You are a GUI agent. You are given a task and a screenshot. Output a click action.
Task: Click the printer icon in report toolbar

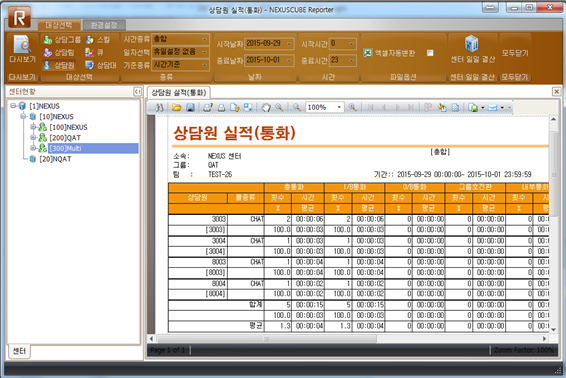pyautogui.click(x=221, y=107)
